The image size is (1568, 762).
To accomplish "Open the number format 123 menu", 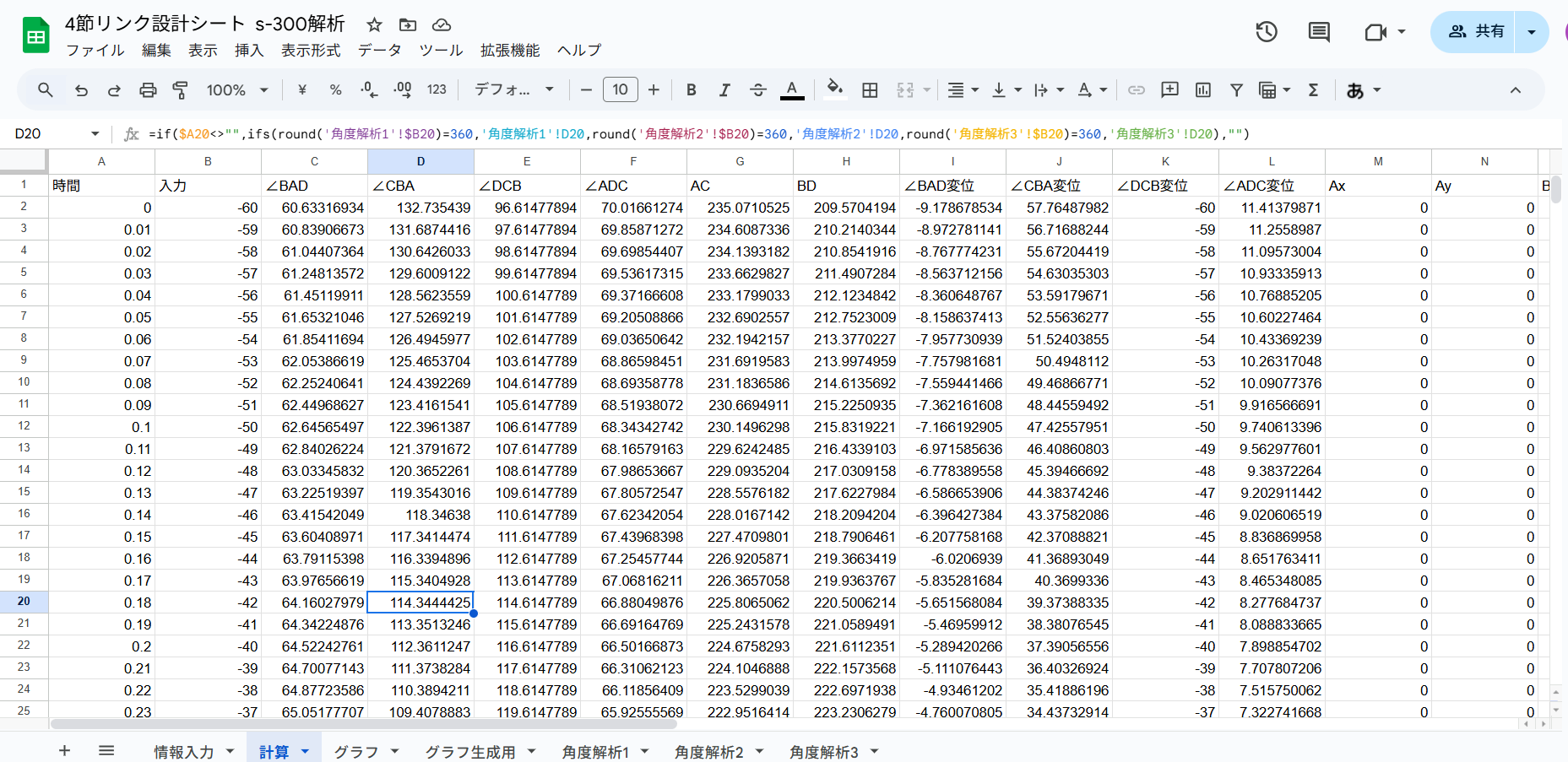I will point(437,90).
